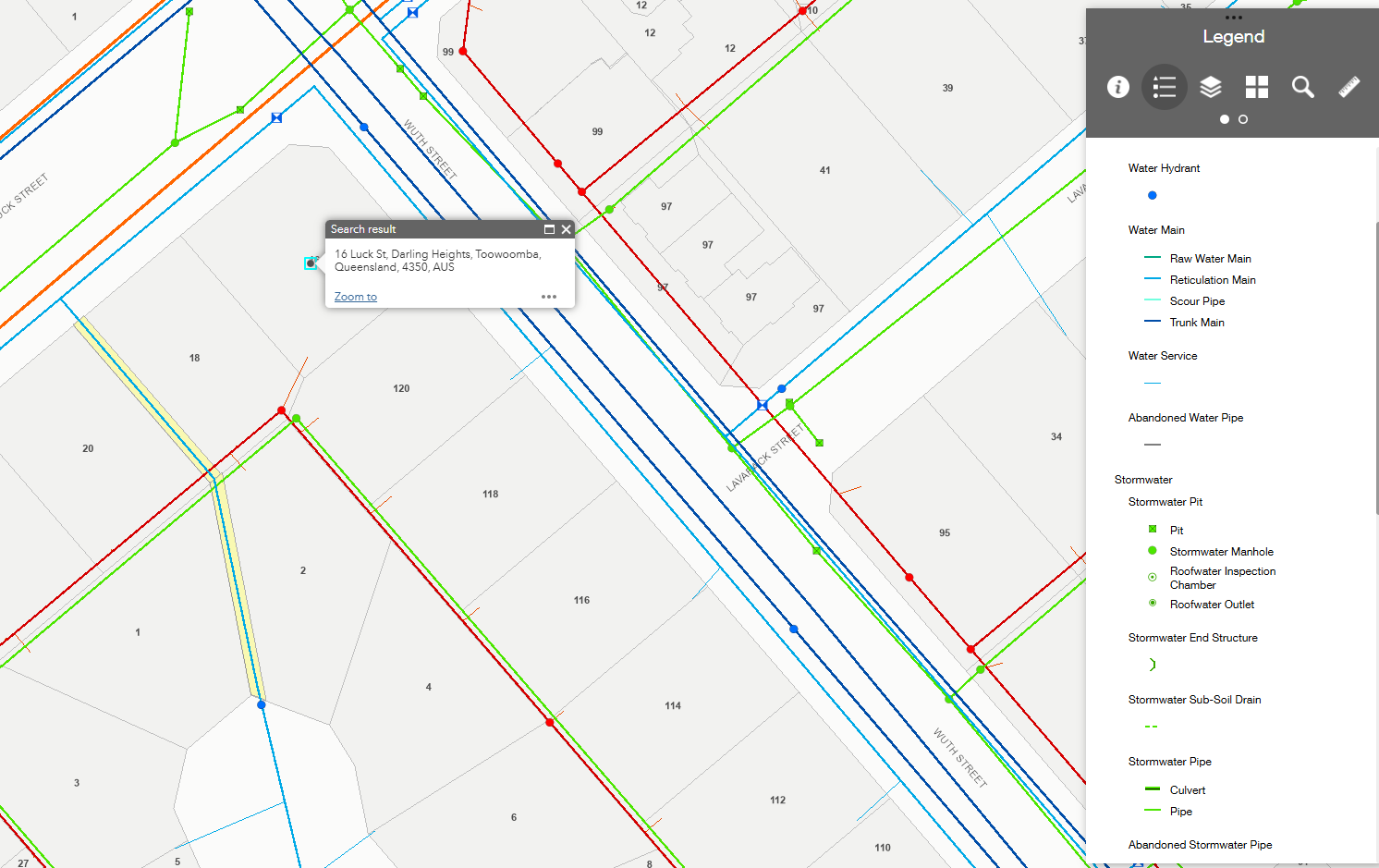
Task: Click parcel number 120 on map
Action: pos(401,388)
